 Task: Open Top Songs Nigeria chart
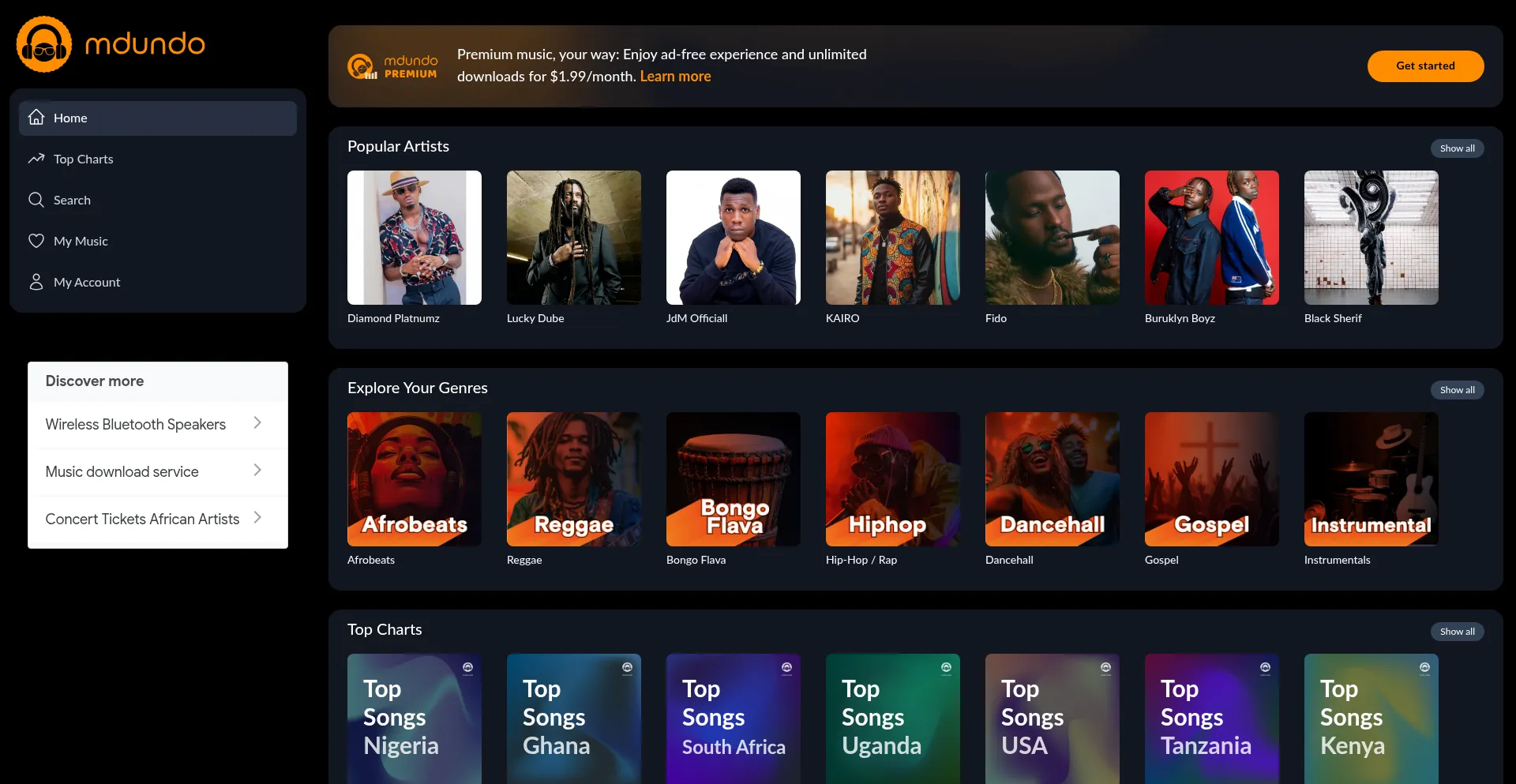coord(415,718)
